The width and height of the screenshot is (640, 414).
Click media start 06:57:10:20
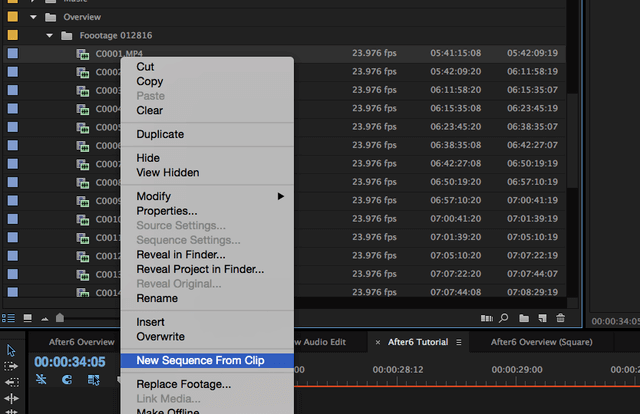click(456, 200)
